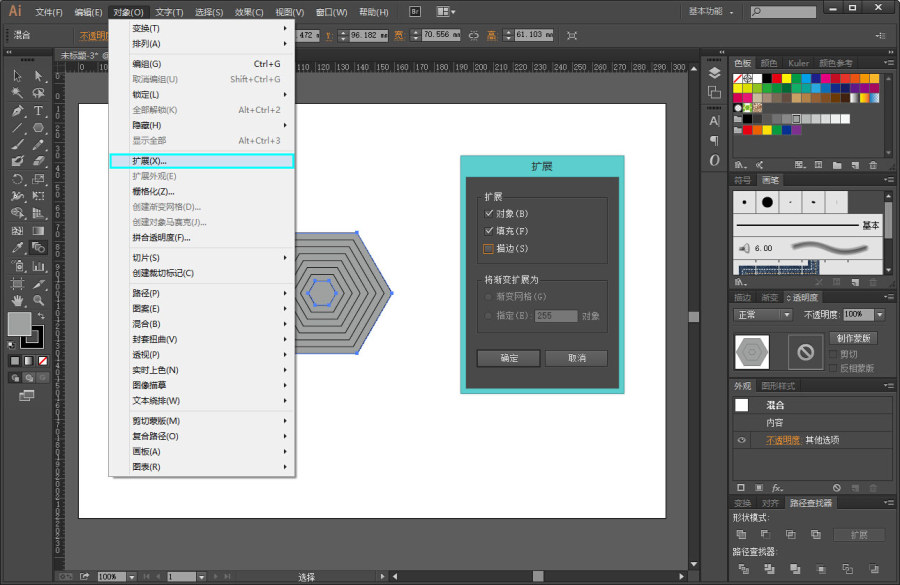Select the Lasso tool
Image resolution: width=900 pixels, height=585 pixels.
38,93
